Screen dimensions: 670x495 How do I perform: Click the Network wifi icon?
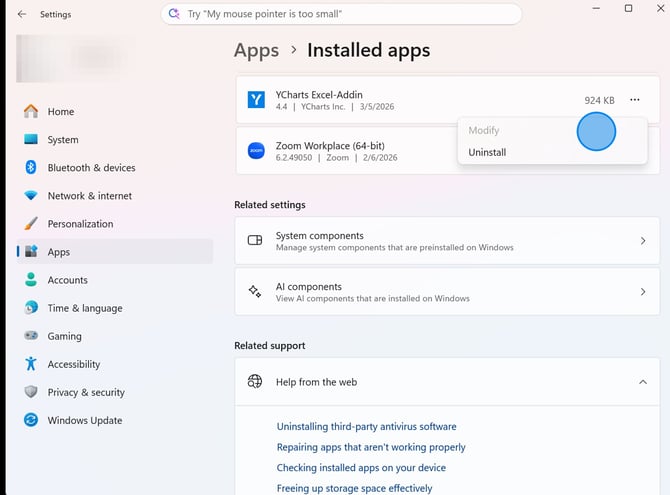[x=31, y=196]
